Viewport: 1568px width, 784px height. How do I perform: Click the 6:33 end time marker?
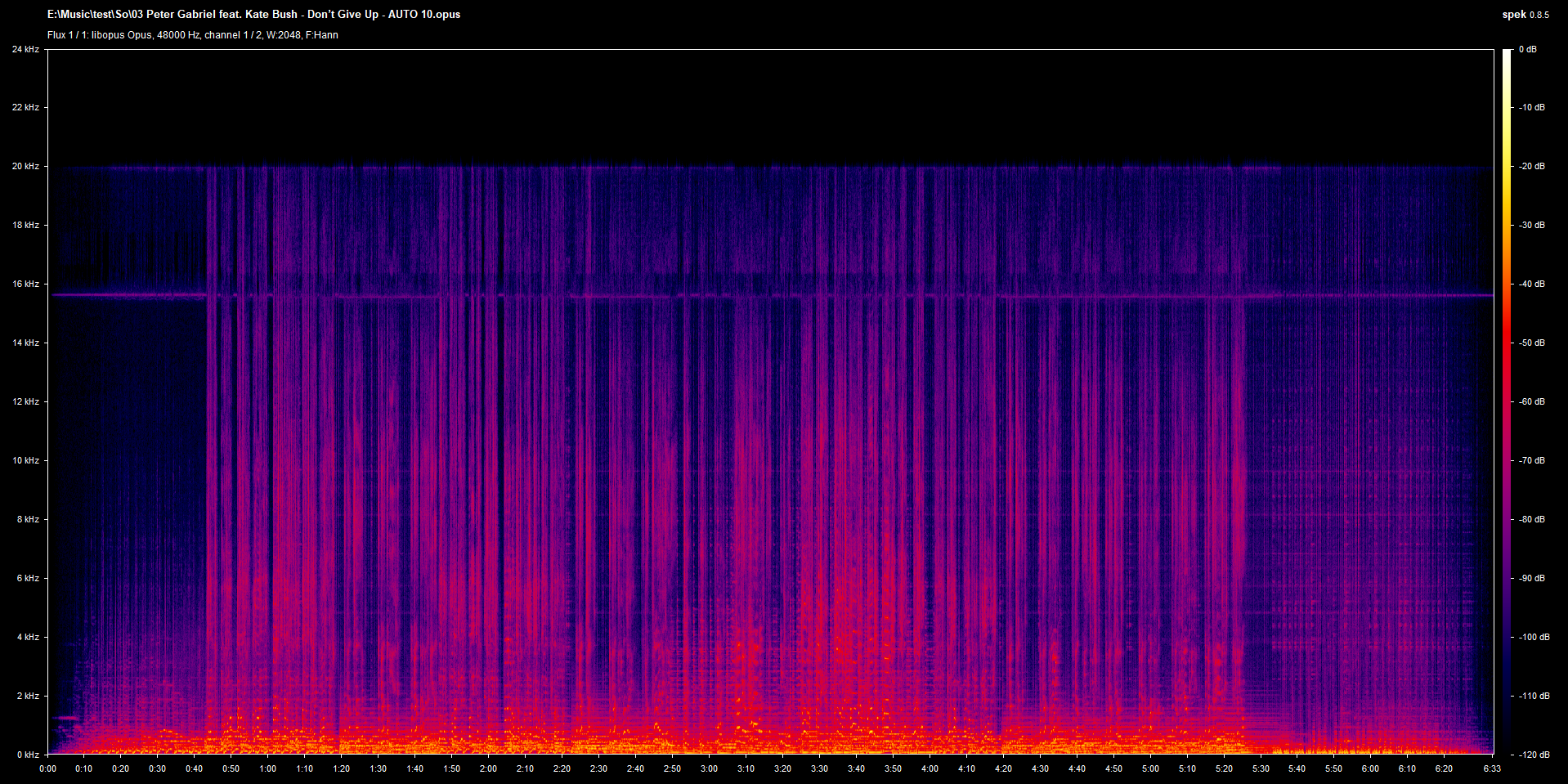(x=1492, y=768)
